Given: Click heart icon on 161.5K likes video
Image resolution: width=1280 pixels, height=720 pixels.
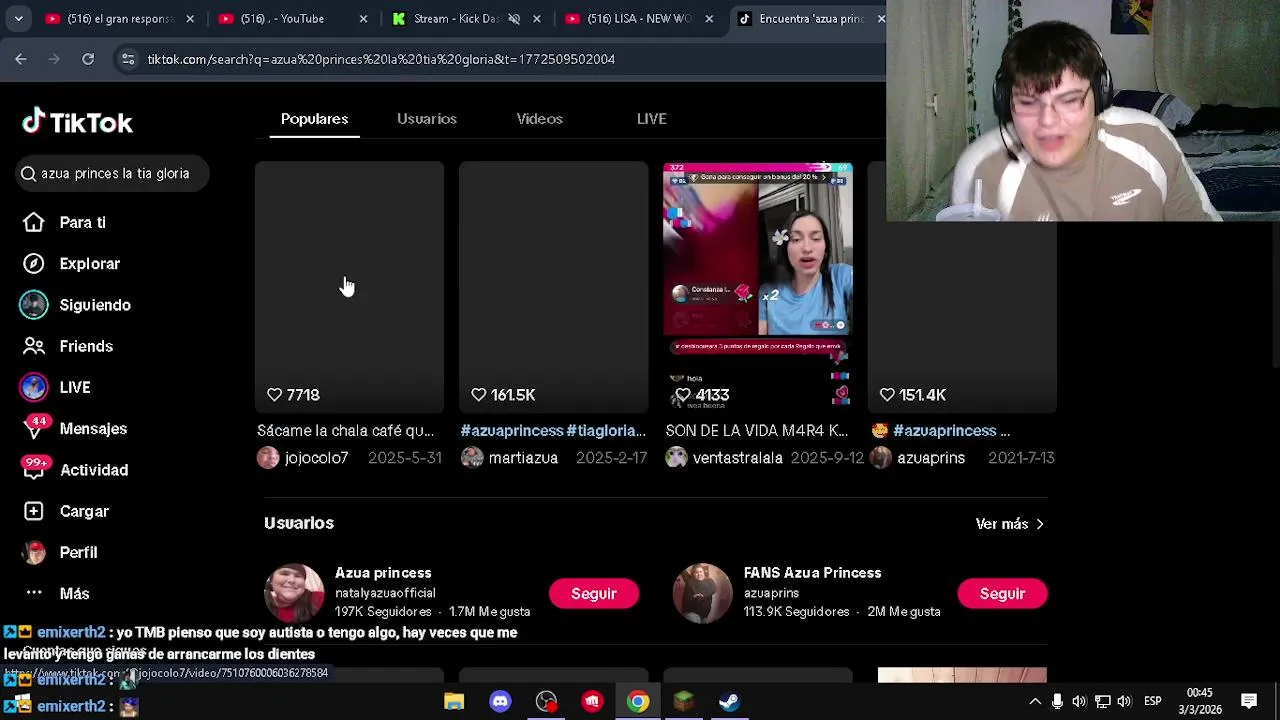Looking at the screenshot, I should click(478, 395).
